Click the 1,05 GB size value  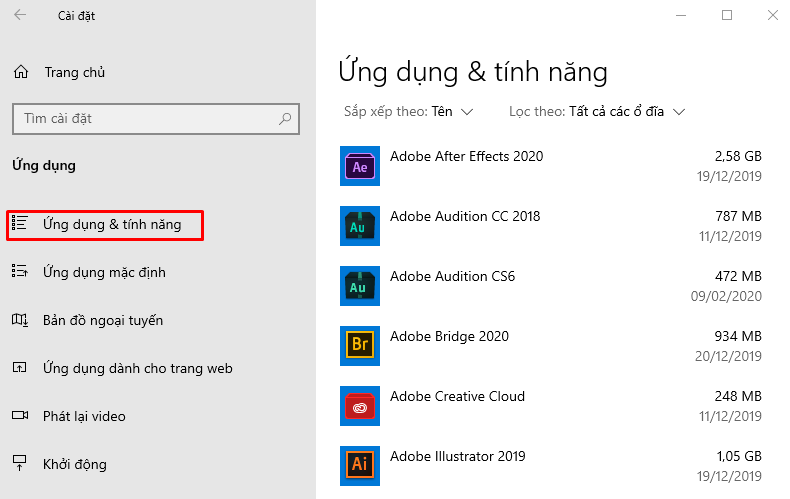739,456
